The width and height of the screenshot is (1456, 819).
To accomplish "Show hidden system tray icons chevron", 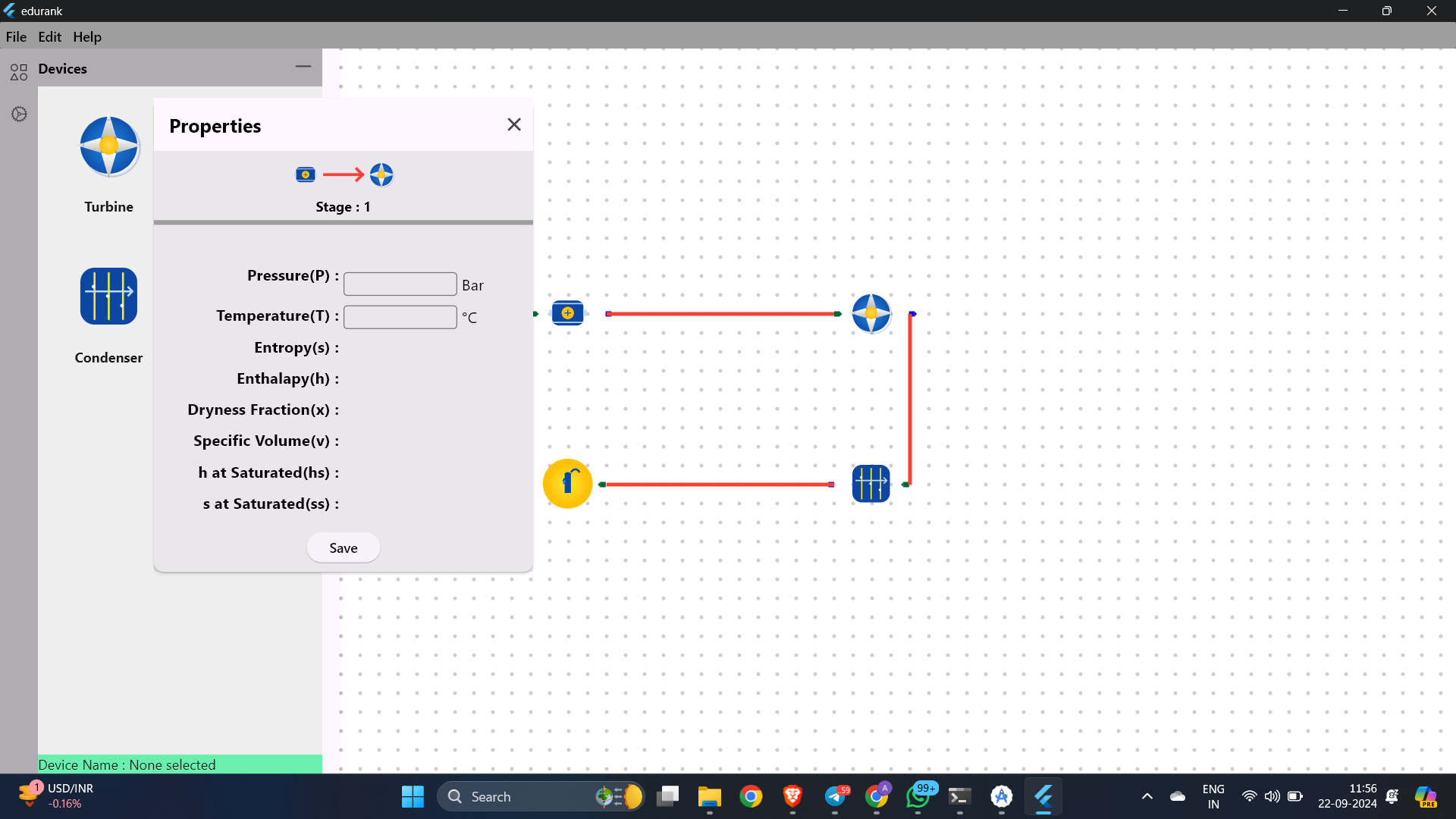I will [x=1147, y=796].
